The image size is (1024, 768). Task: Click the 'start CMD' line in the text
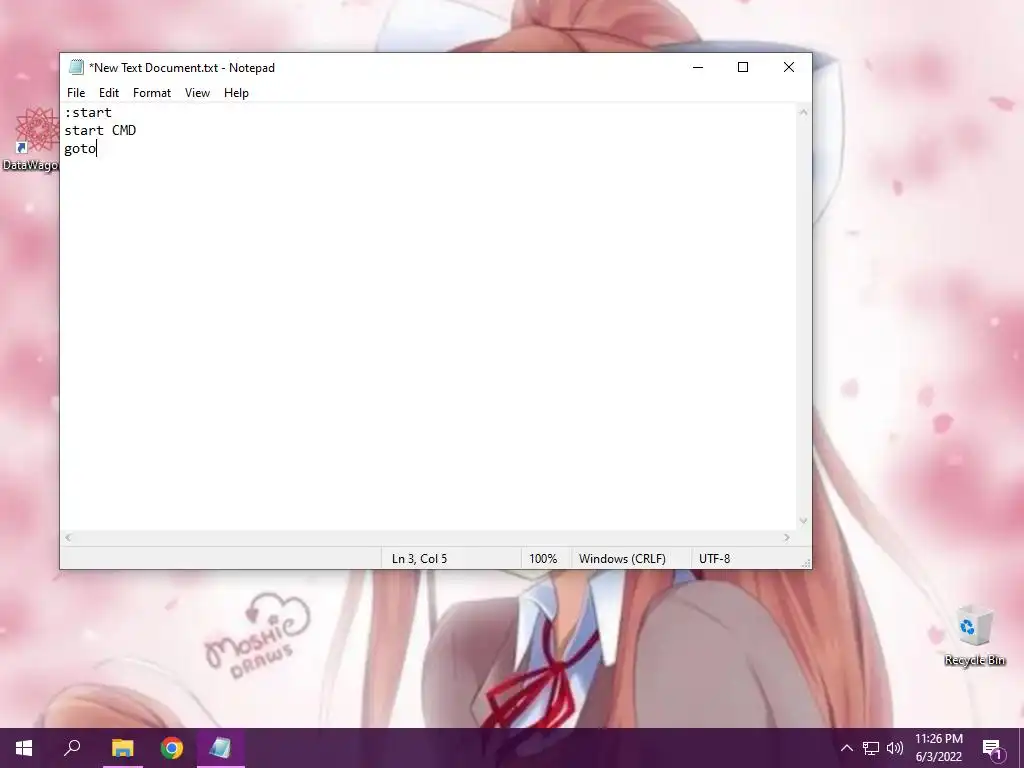pos(100,130)
